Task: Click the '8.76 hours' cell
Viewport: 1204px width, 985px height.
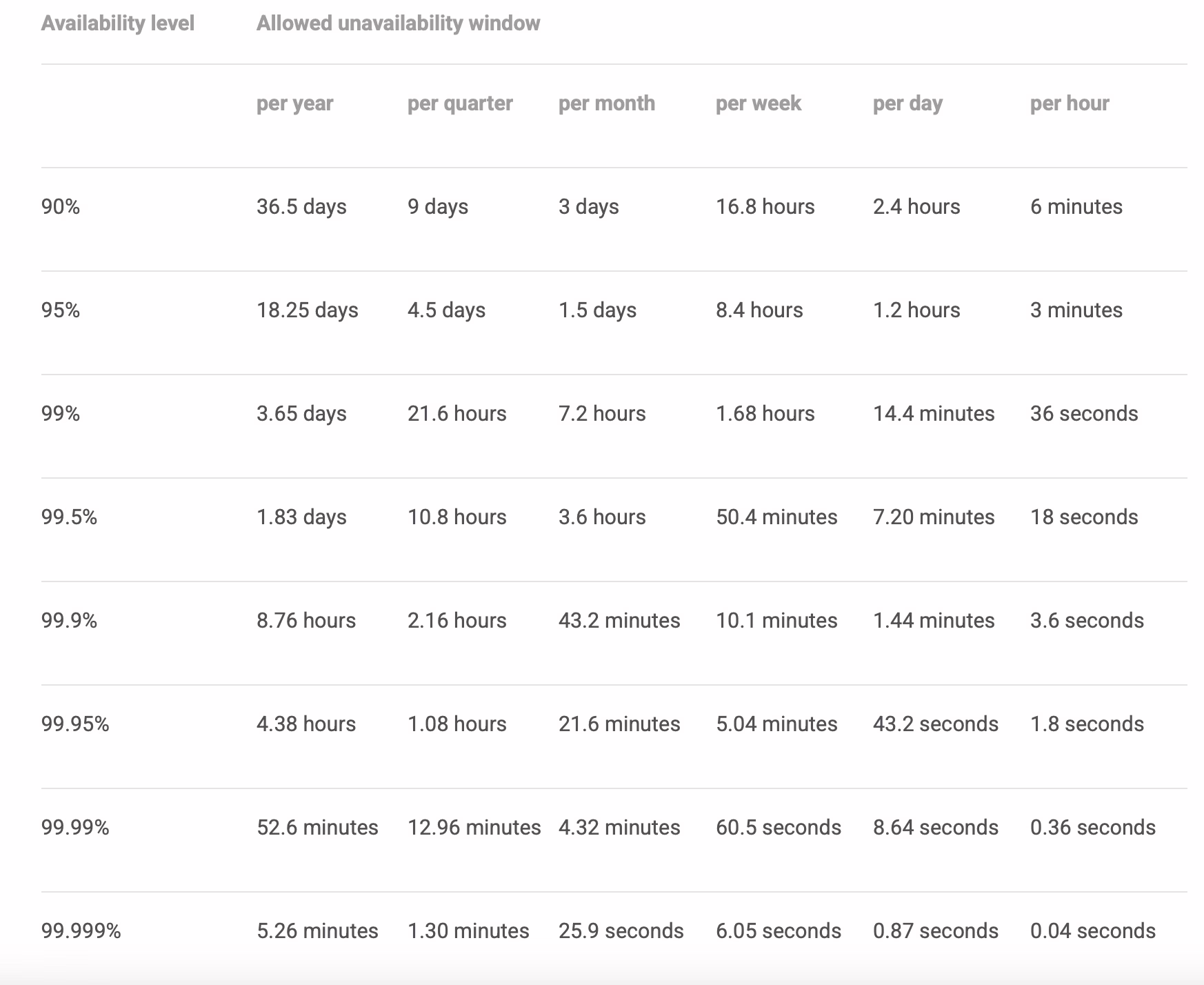Action: [x=305, y=621]
